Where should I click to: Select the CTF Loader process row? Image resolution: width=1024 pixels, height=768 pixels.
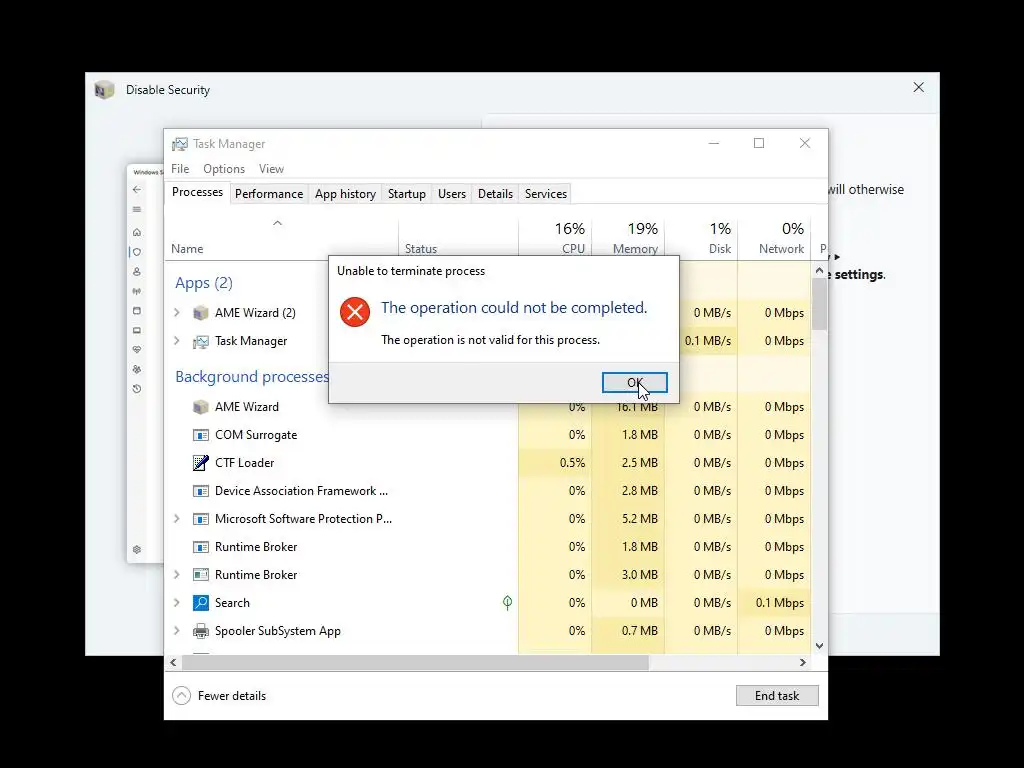coord(488,463)
